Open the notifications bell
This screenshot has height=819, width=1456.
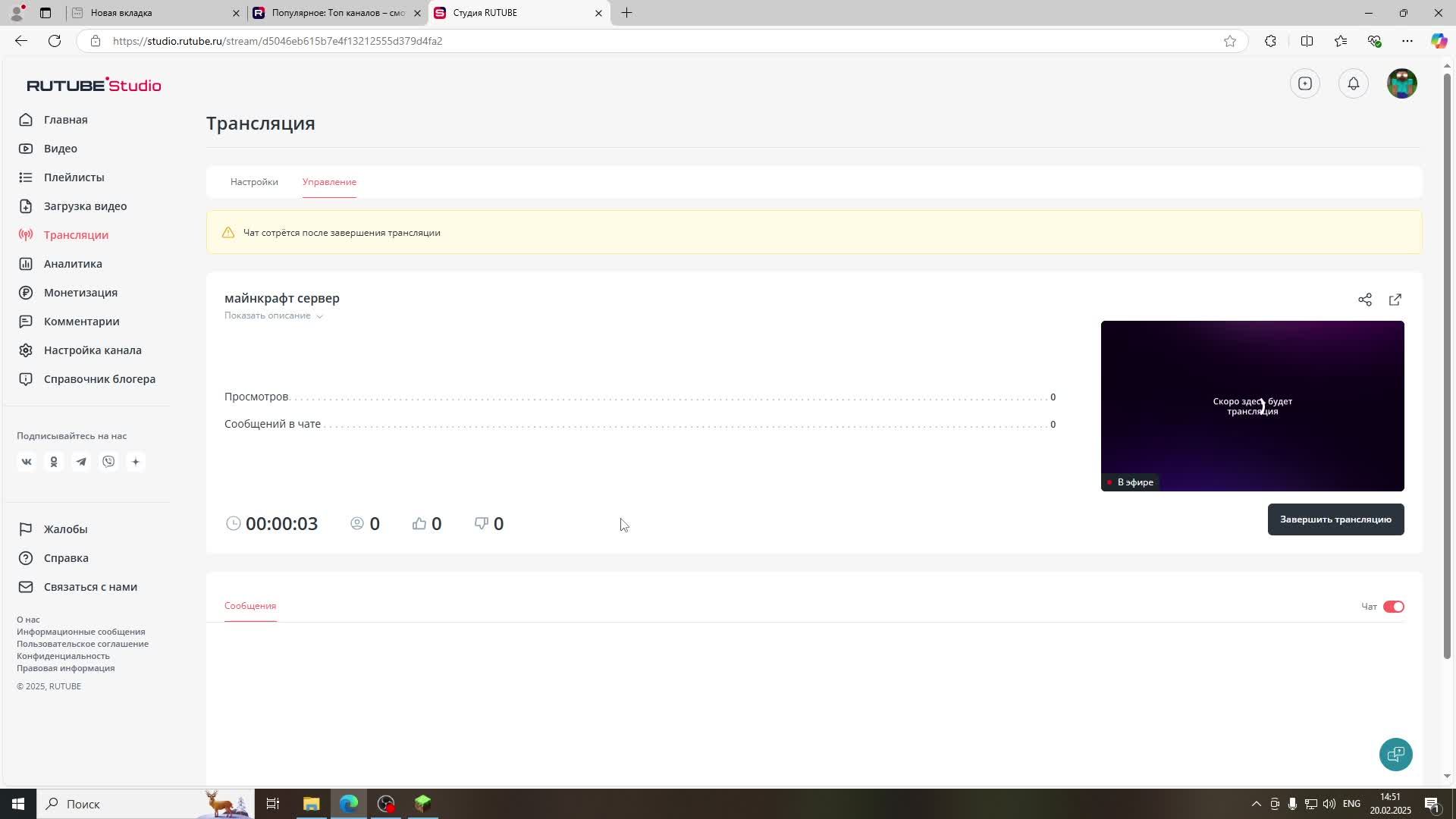(1354, 83)
